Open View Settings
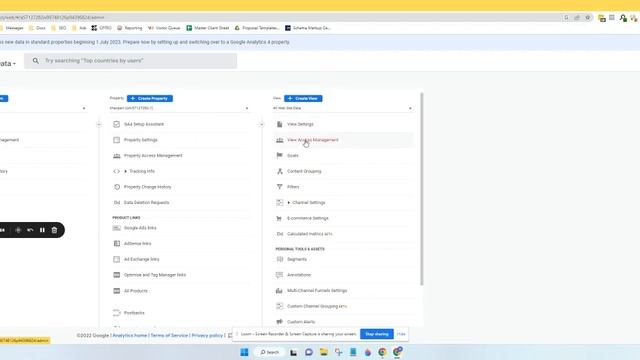Image resolution: width=640 pixels, height=360 pixels. 300,124
